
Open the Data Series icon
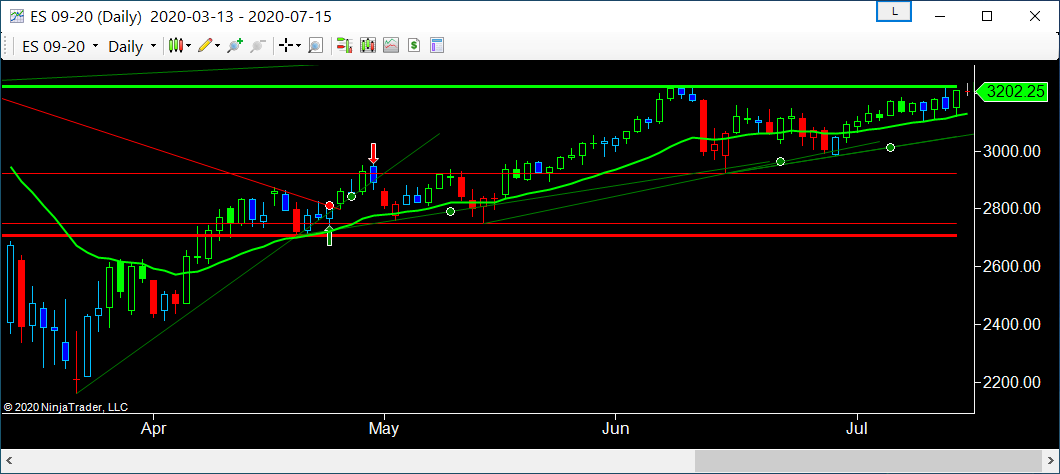pyautogui.click(x=368, y=46)
